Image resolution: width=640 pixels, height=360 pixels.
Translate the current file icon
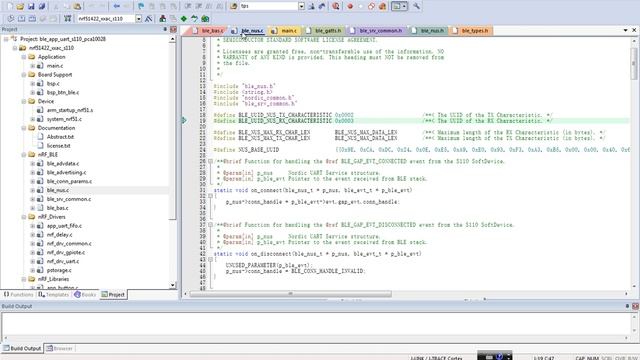pyautogui.click(x=11, y=18)
